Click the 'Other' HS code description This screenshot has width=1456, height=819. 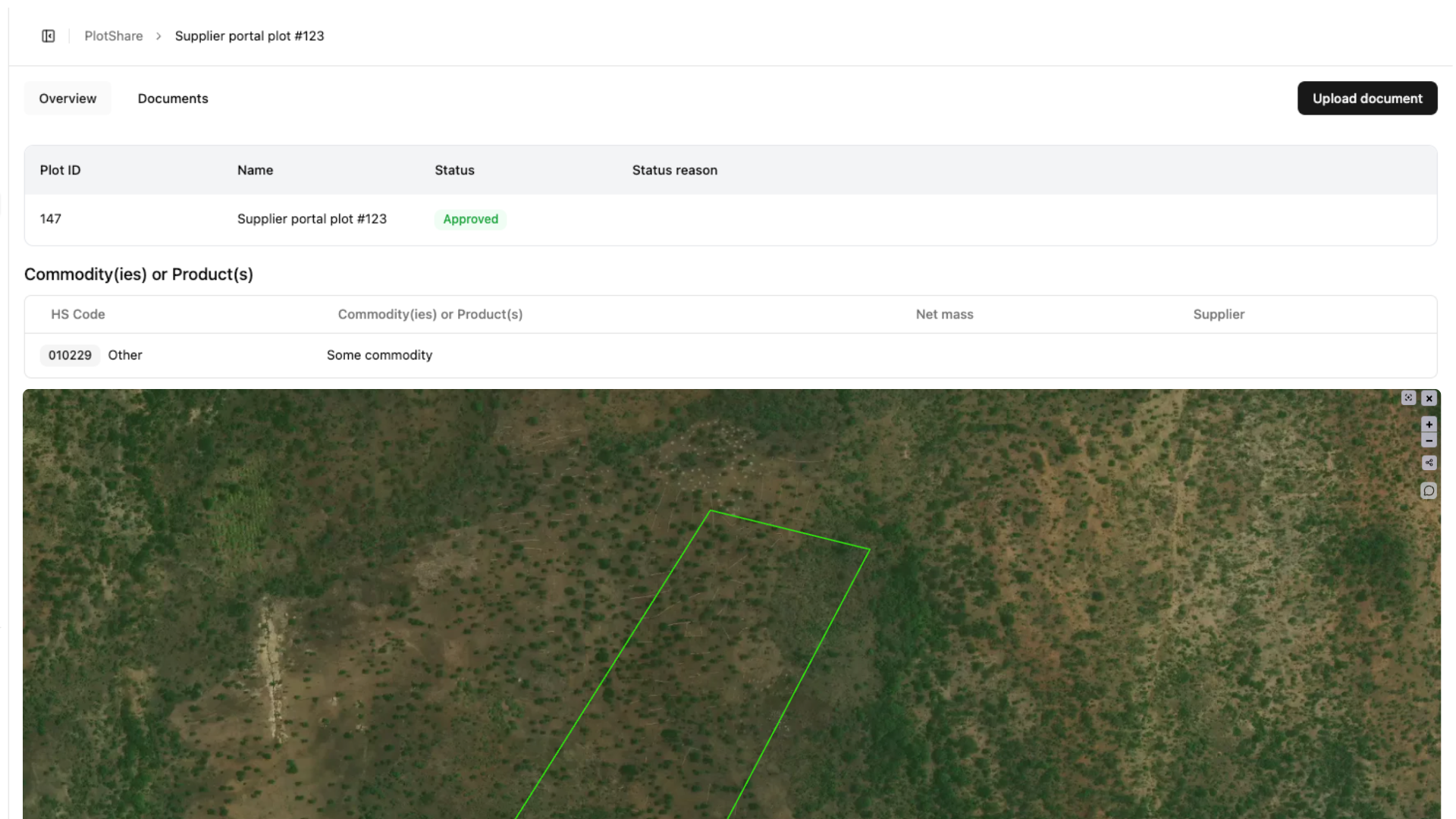tap(125, 355)
